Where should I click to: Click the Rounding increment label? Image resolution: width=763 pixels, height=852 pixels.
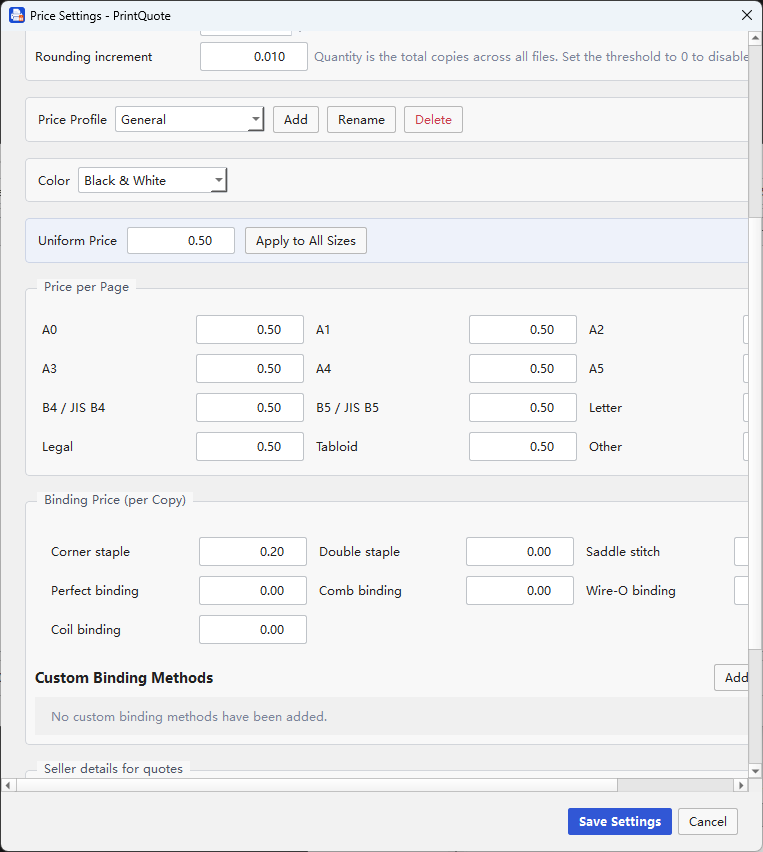point(93,57)
